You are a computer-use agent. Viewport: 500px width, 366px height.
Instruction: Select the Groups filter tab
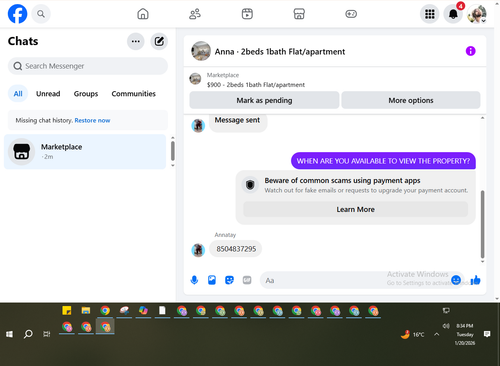click(x=86, y=94)
